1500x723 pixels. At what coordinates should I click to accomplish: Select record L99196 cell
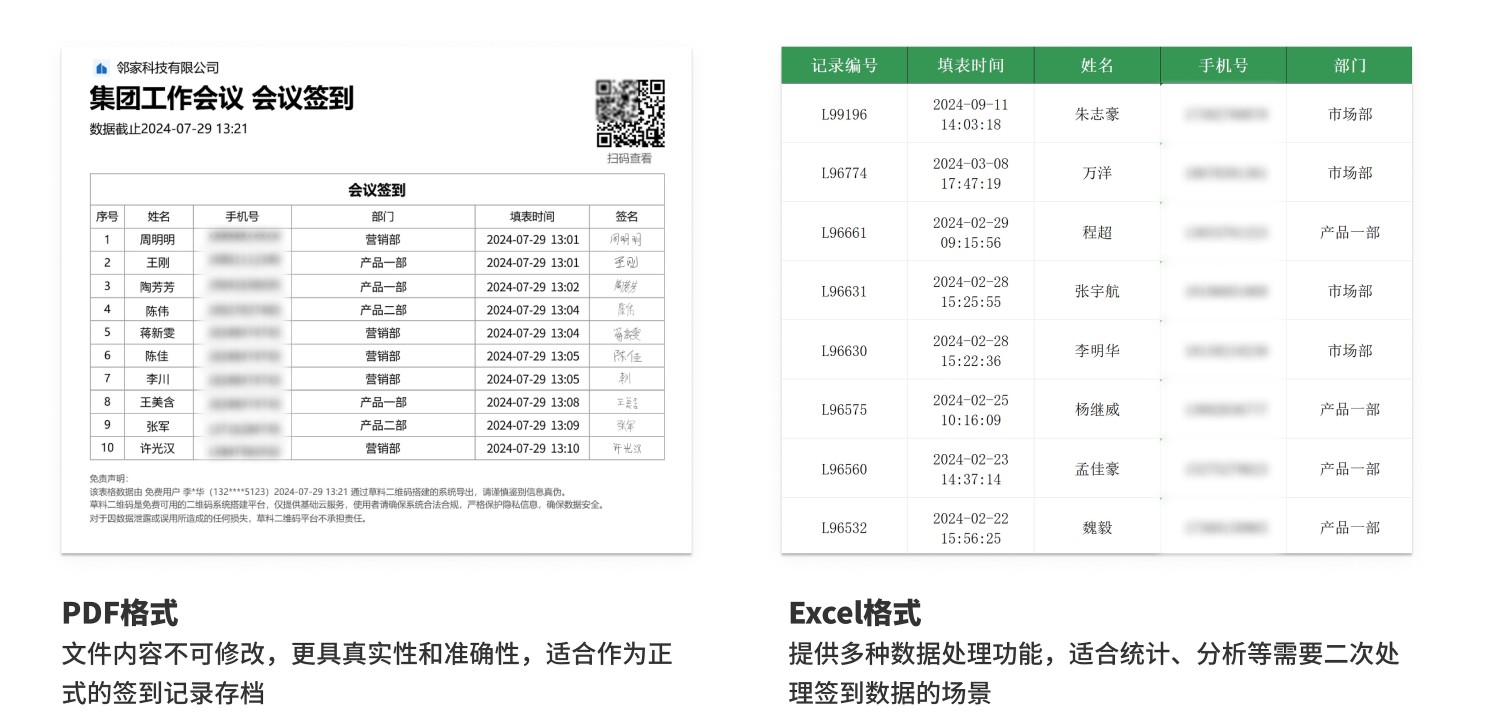pos(844,114)
